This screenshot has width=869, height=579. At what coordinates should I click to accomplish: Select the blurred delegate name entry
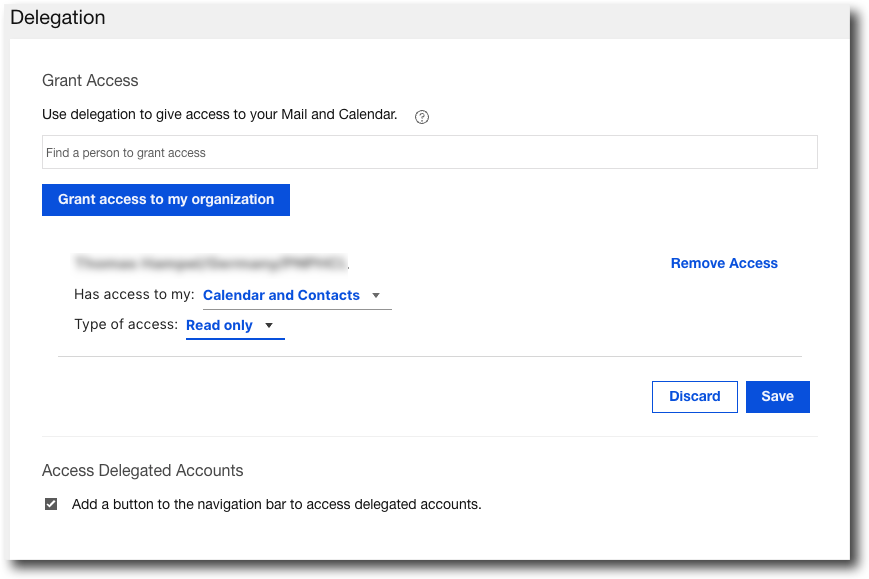tap(210, 264)
